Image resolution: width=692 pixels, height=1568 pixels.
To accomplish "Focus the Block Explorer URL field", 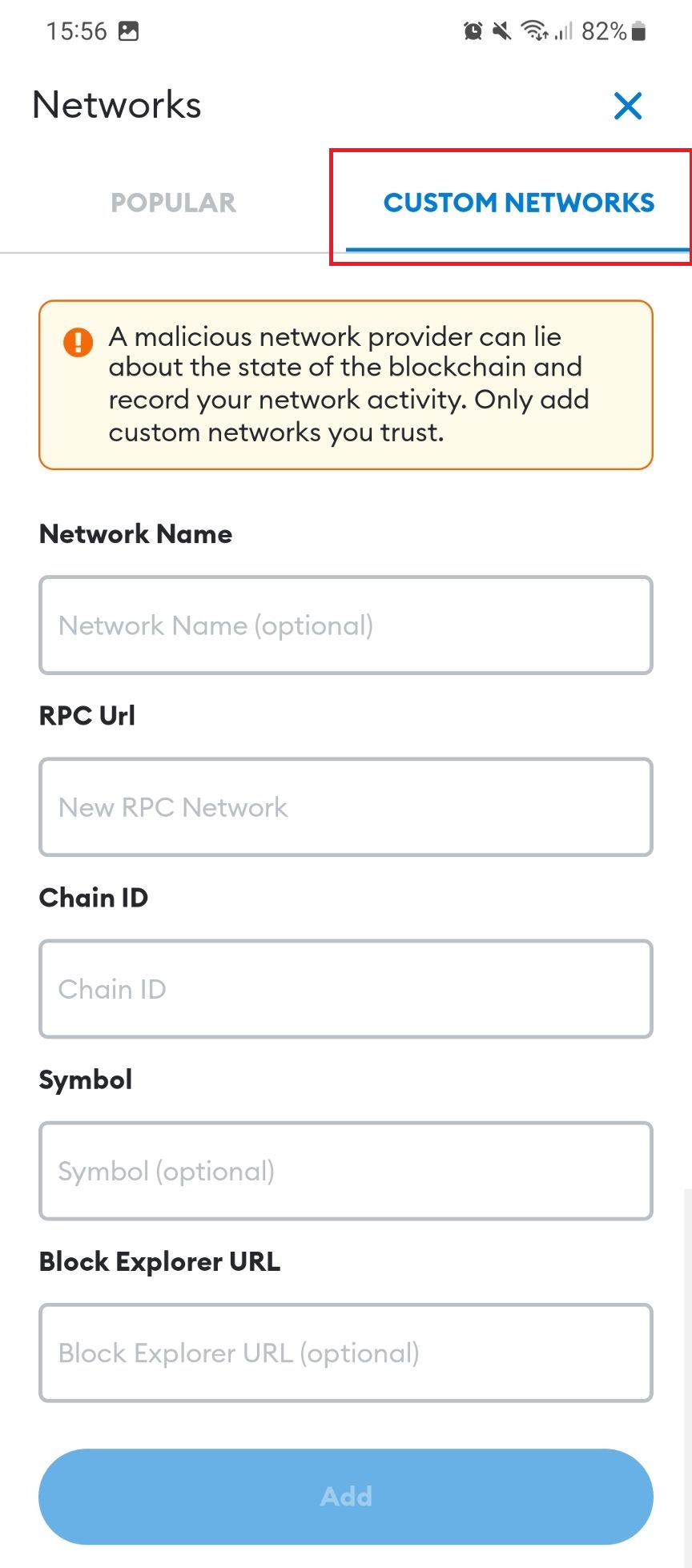I will tap(346, 1353).
